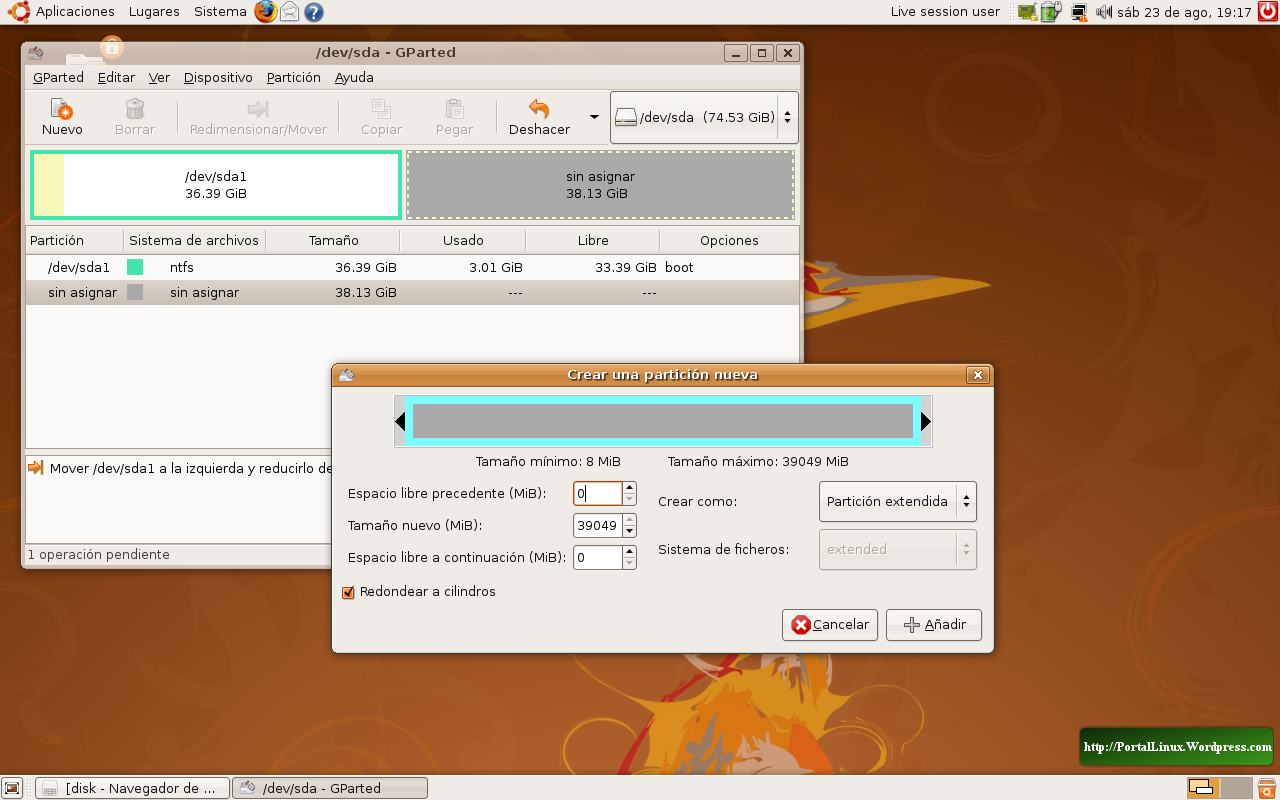Decrease Tamaño nuevo value

[x=629, y=531]
